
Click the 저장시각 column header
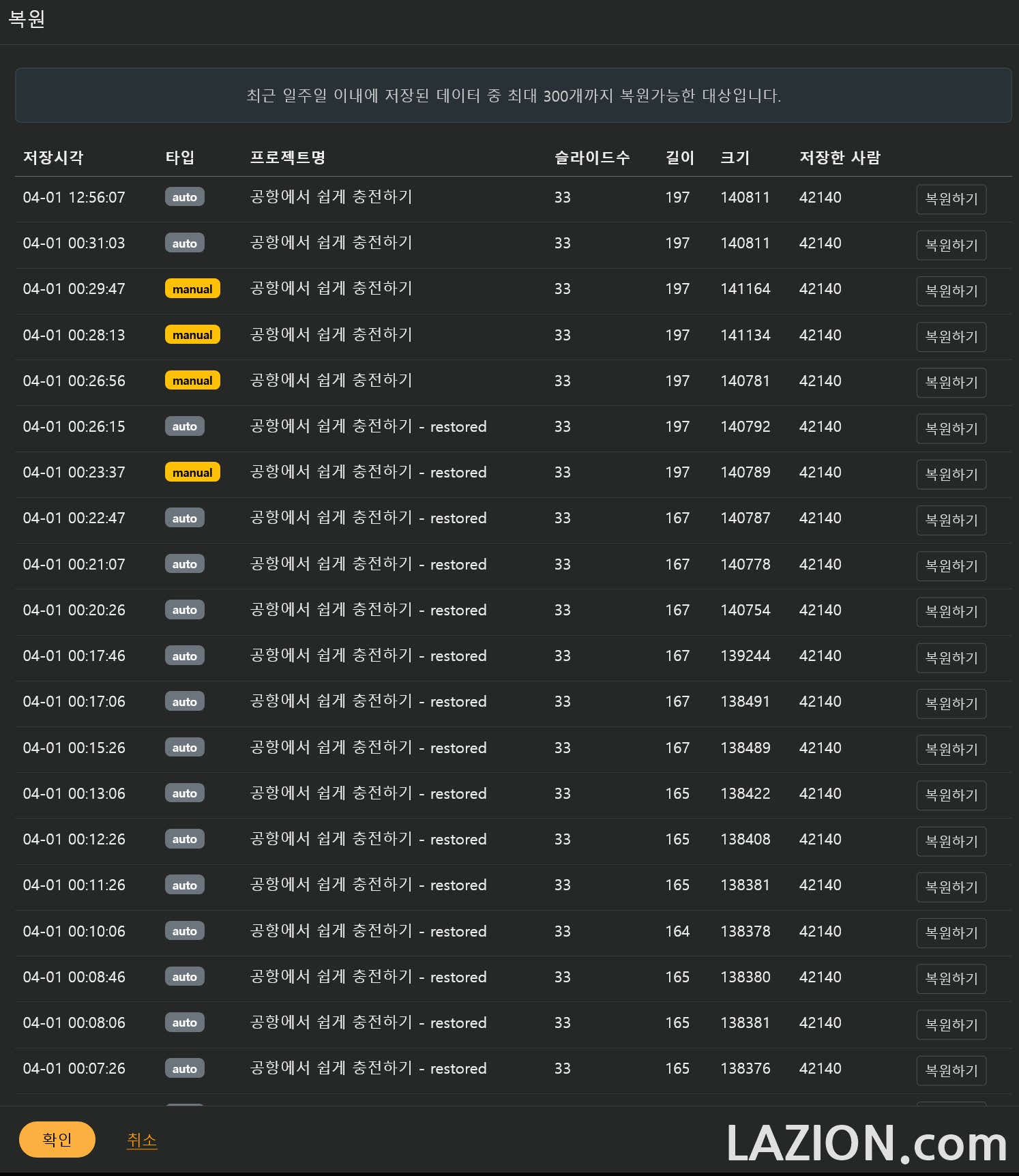pyautogui.click(x=53, y=158)
